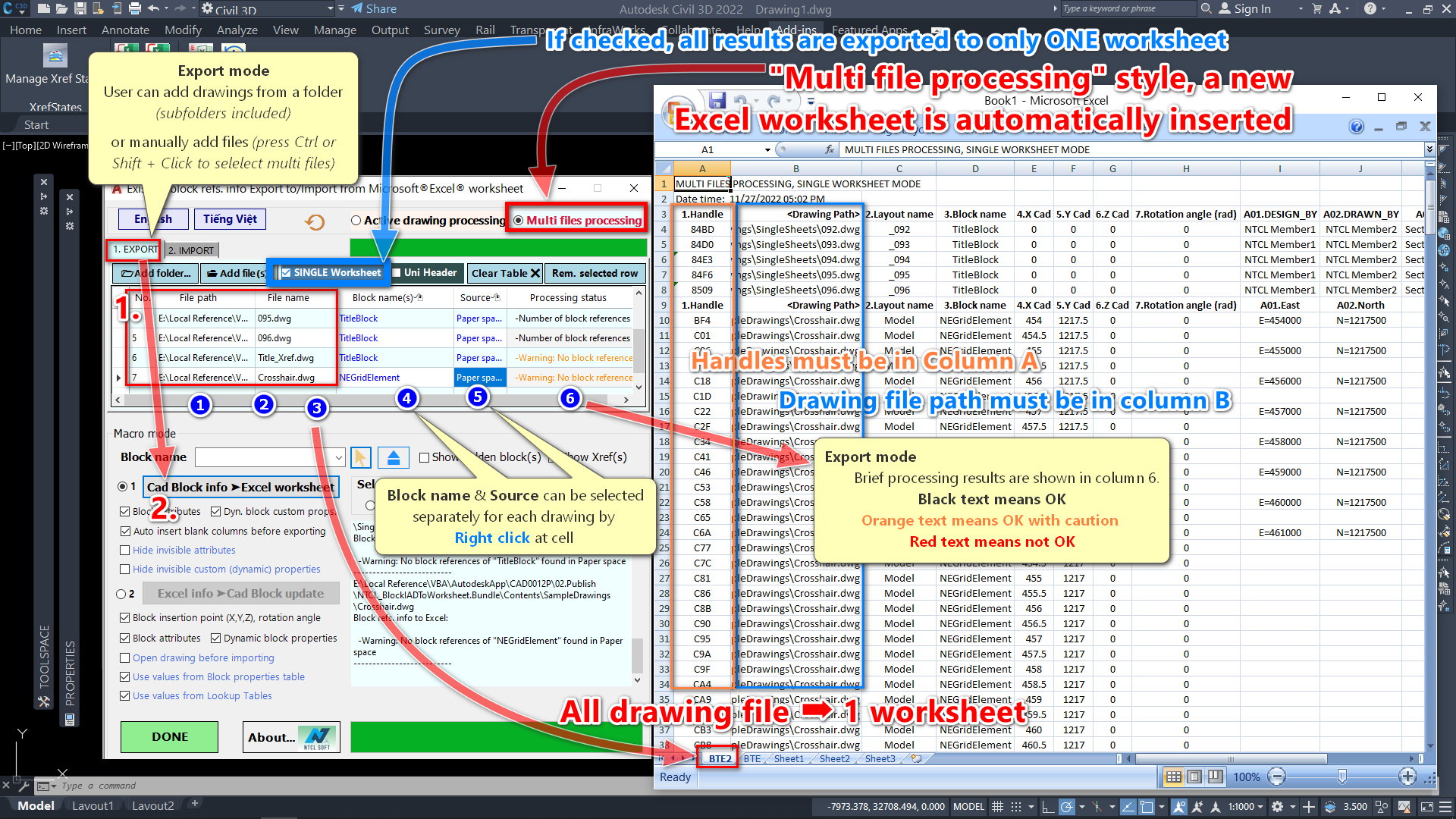Open the workspace switching gear icon
The height and width of the screenshot is (819, 1456).
coord(1278,807)
